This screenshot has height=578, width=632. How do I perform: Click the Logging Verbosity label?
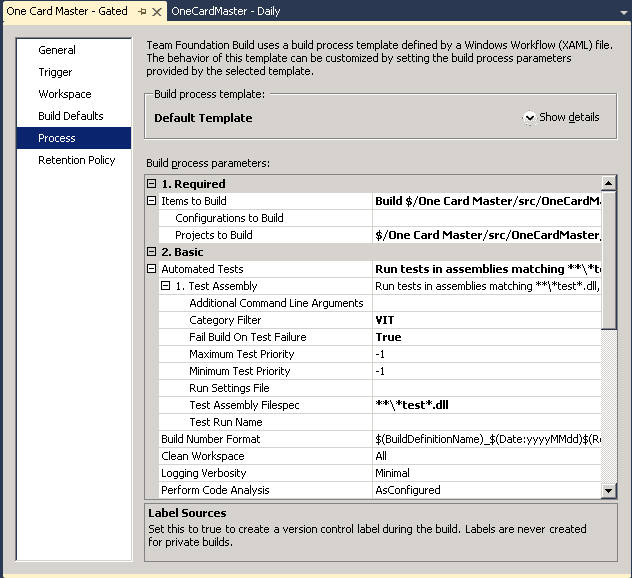tap(204, 473)
